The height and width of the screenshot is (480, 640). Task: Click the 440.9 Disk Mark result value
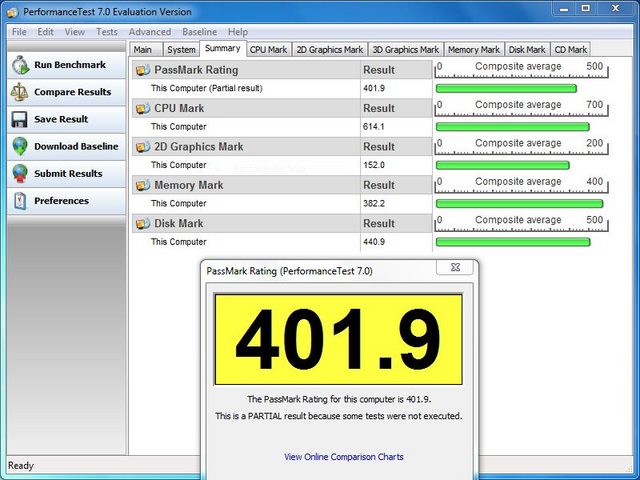click(374, 242)
